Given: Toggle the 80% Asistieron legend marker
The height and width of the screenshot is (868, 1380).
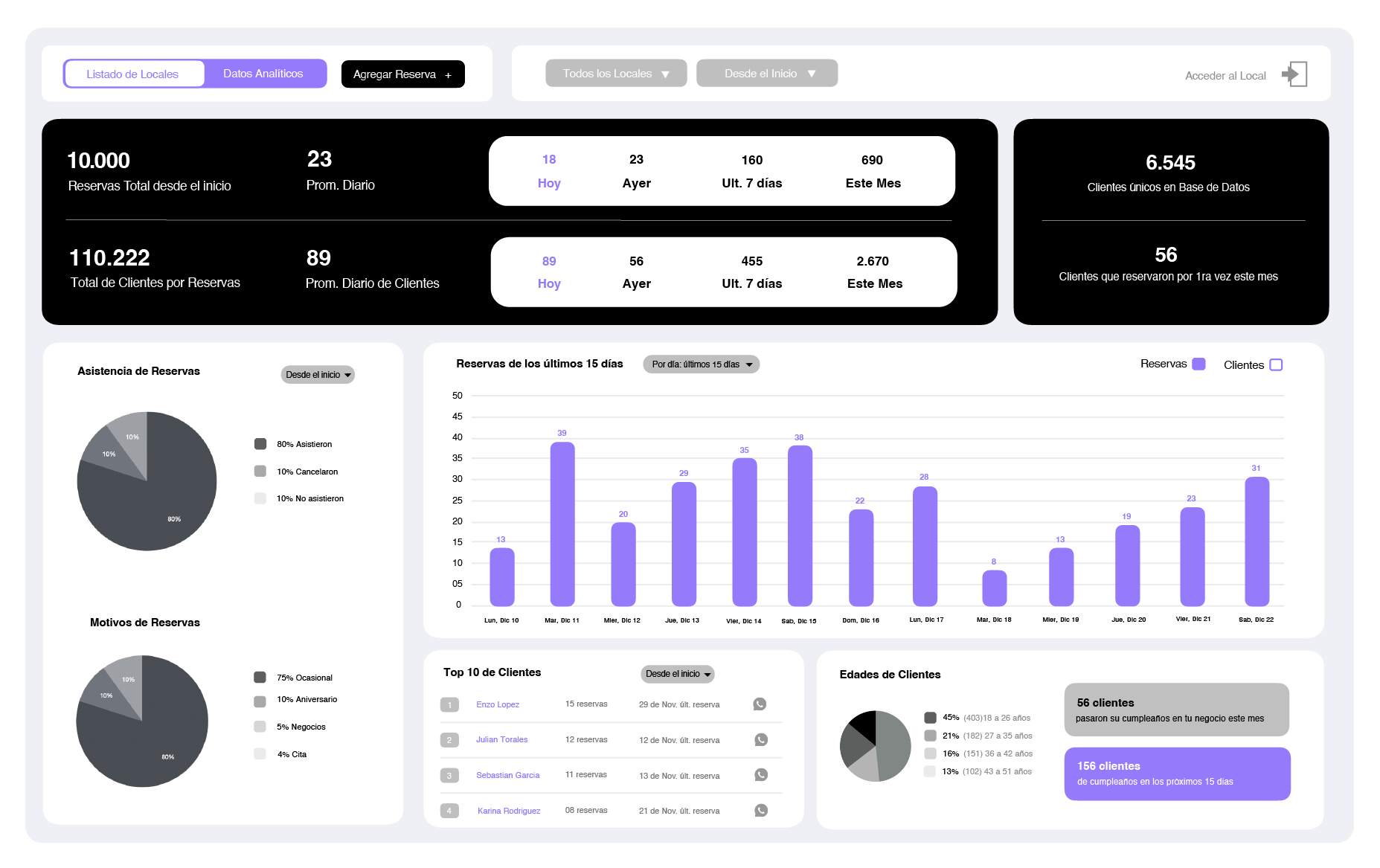Looking at the screenshot, I should [260, 444].
